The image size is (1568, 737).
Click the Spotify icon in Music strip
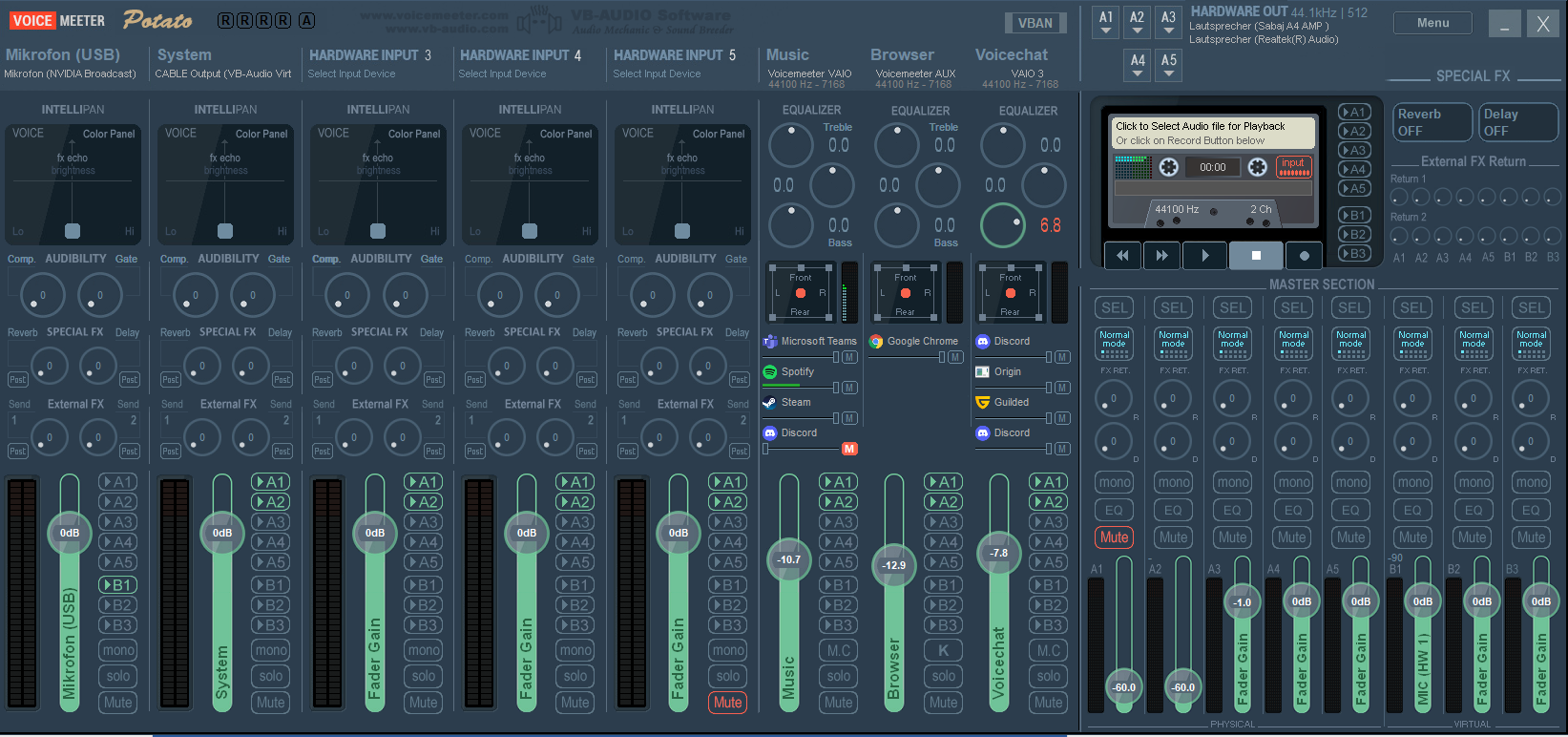(x=770, y=371)
